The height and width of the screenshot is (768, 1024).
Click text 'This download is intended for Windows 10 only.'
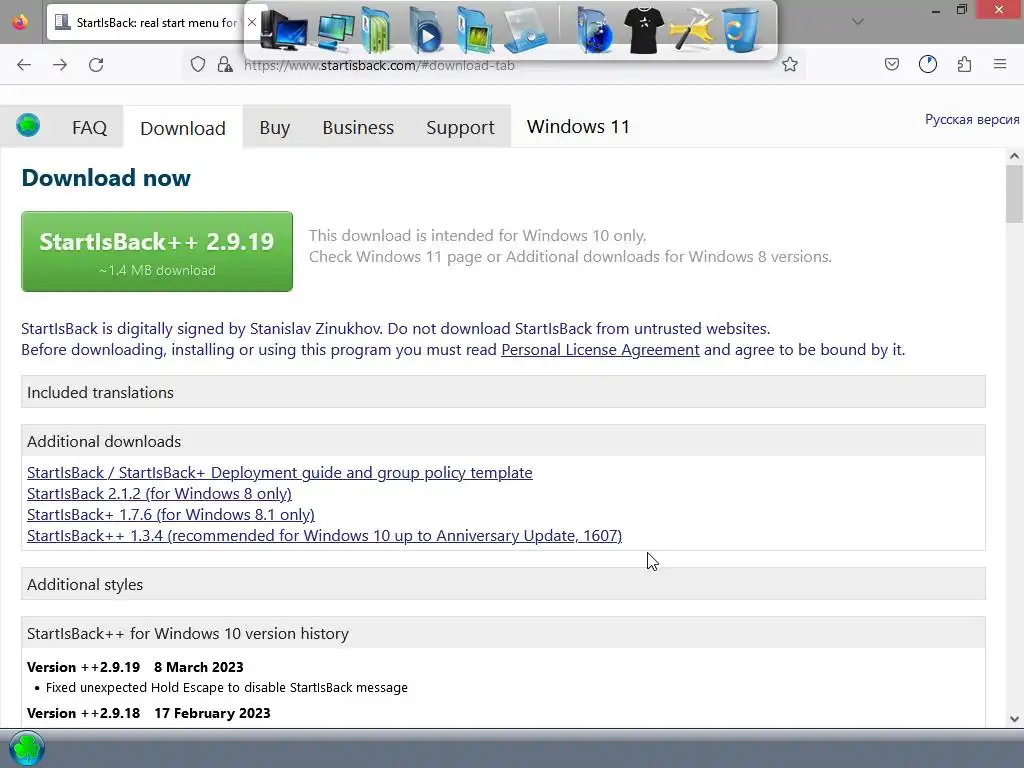point(477,236)
